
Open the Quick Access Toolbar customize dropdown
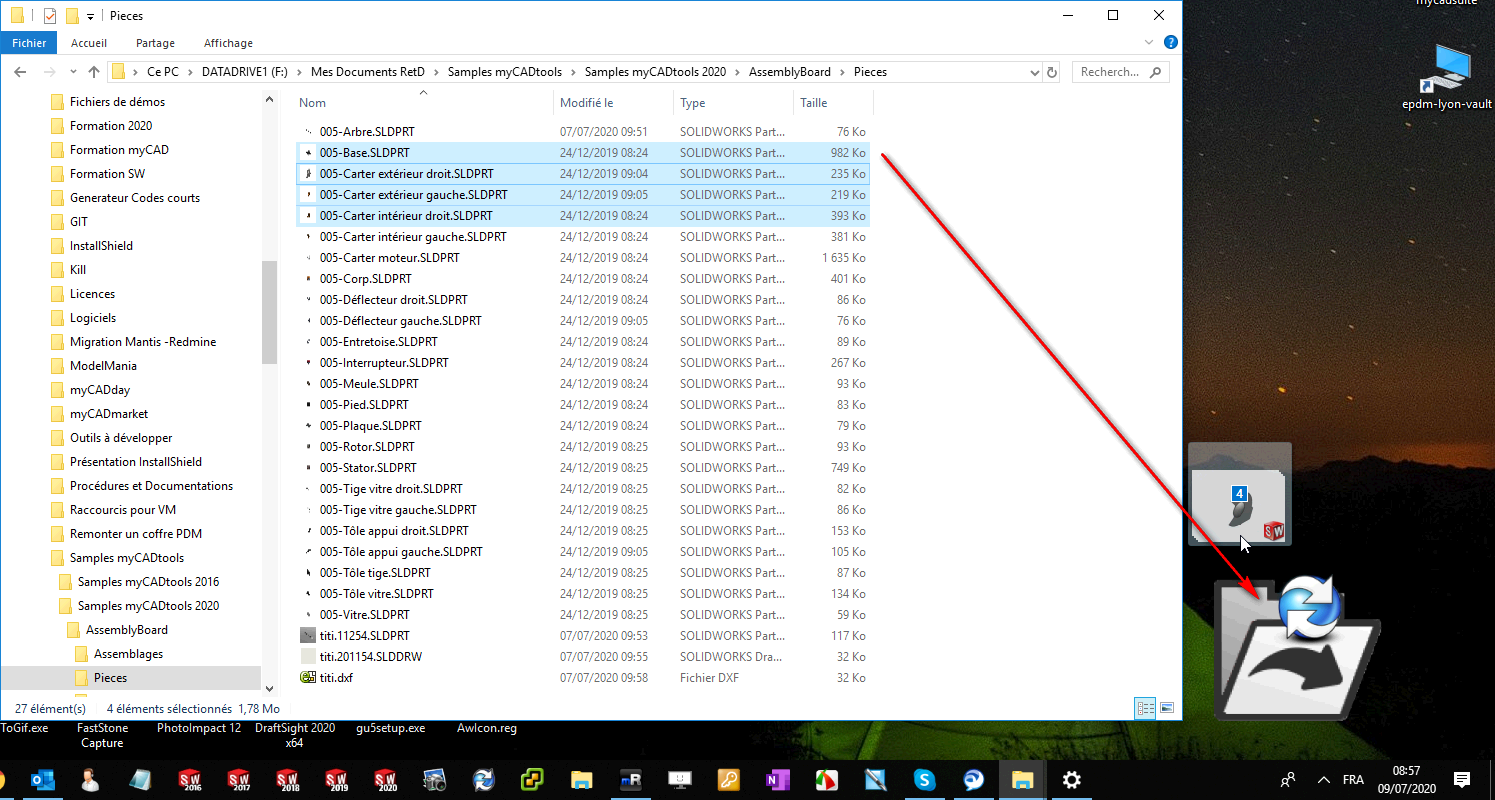click(x=90, y=16)
